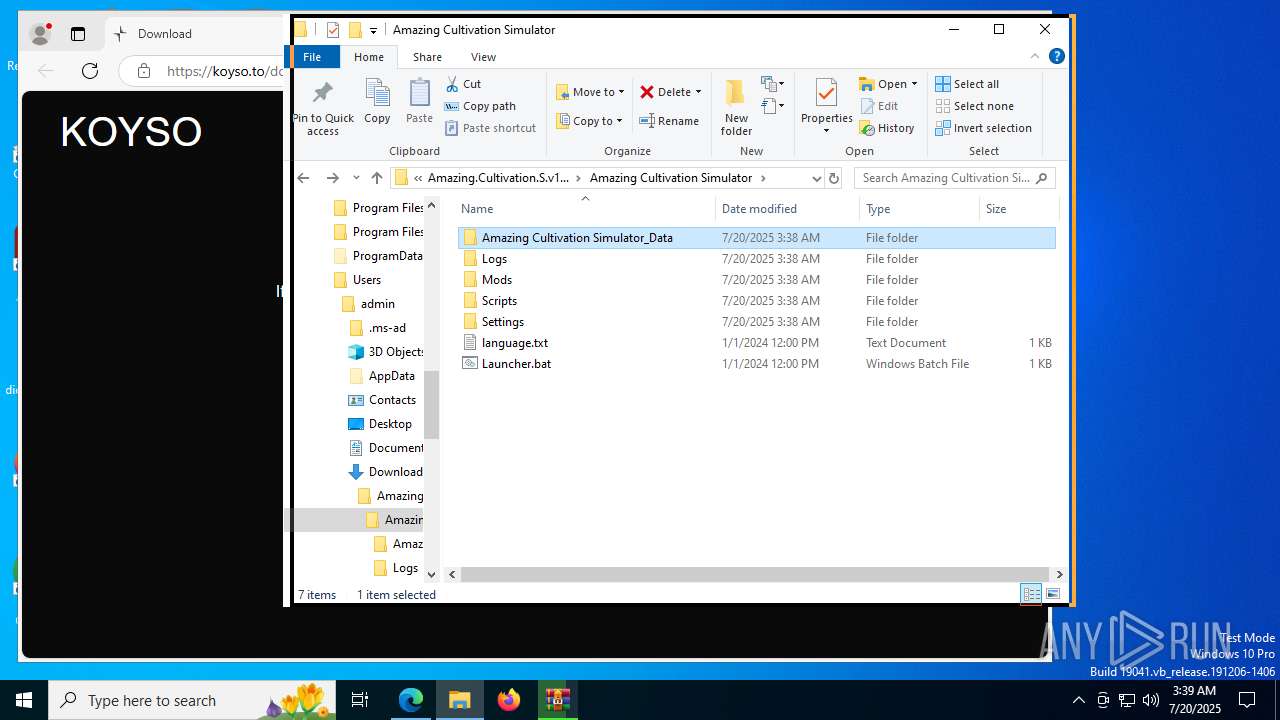Click the horizontal scrollbar right arrow

(1060, 574)
